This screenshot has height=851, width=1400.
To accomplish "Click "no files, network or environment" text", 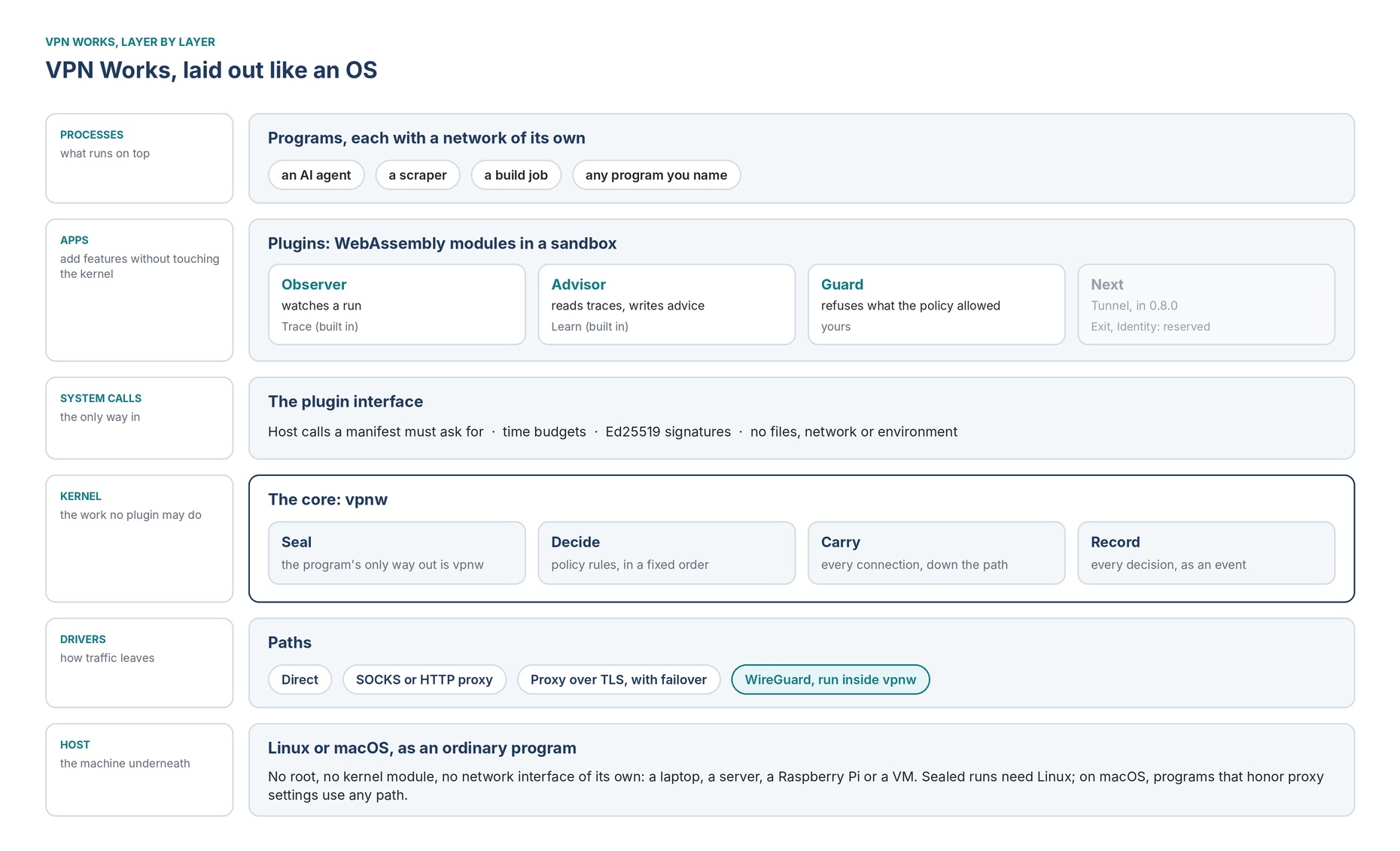I will coord(854,432).
